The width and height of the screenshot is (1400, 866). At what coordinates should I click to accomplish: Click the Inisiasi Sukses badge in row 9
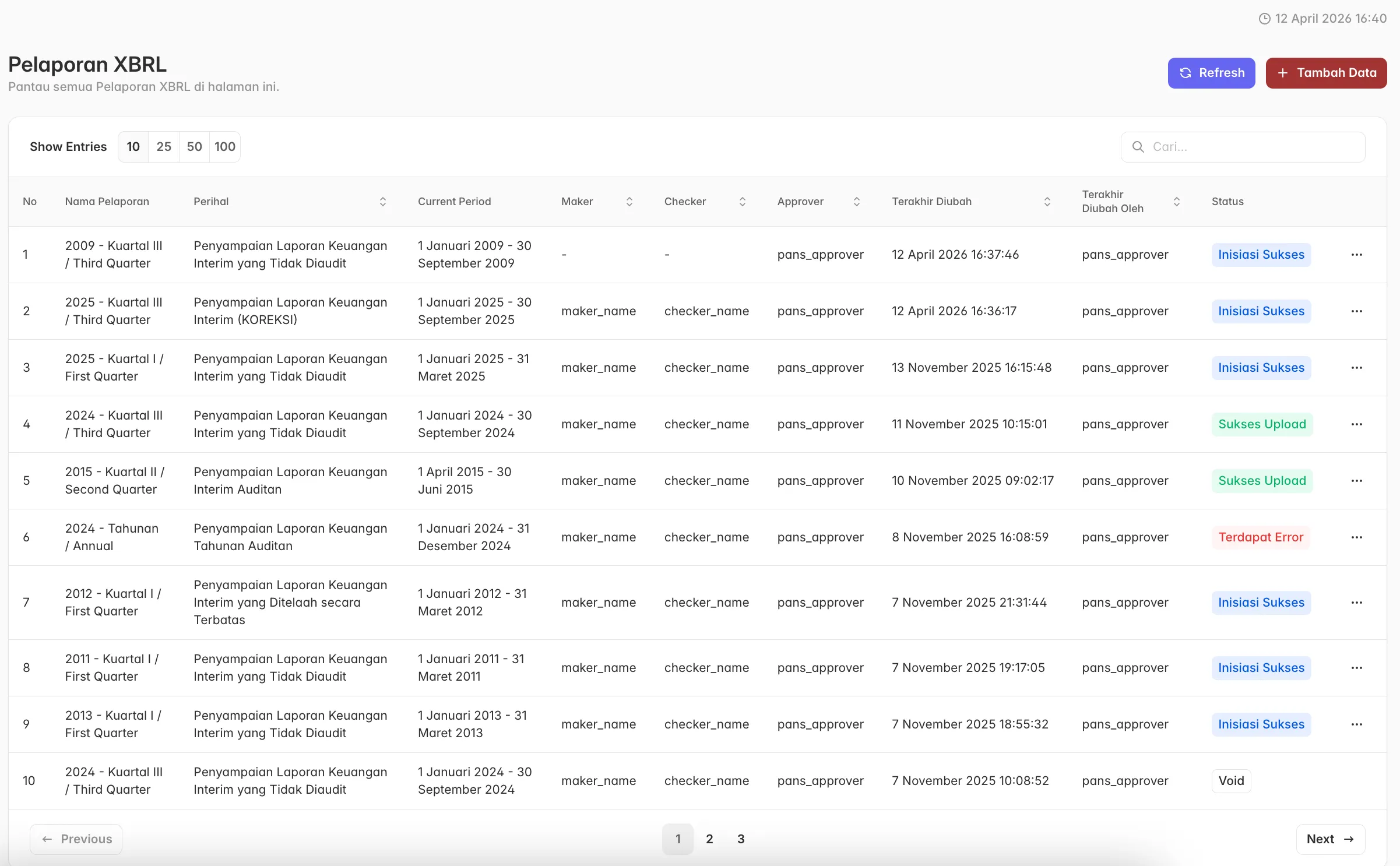(x=1261, y=724)
